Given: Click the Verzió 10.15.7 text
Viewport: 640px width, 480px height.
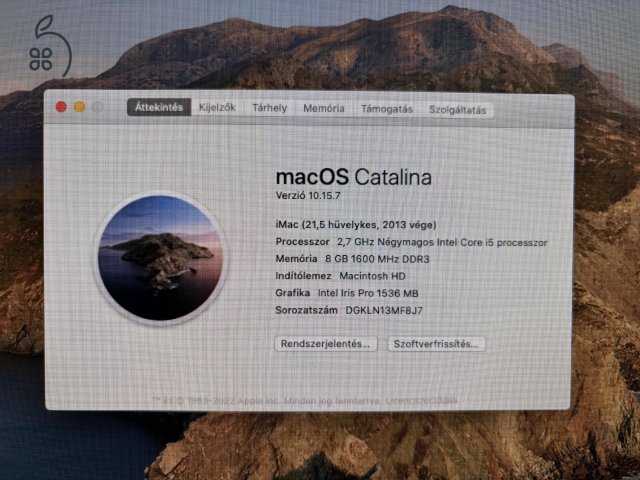Looking at the screenshot, I should pos(308,196).
